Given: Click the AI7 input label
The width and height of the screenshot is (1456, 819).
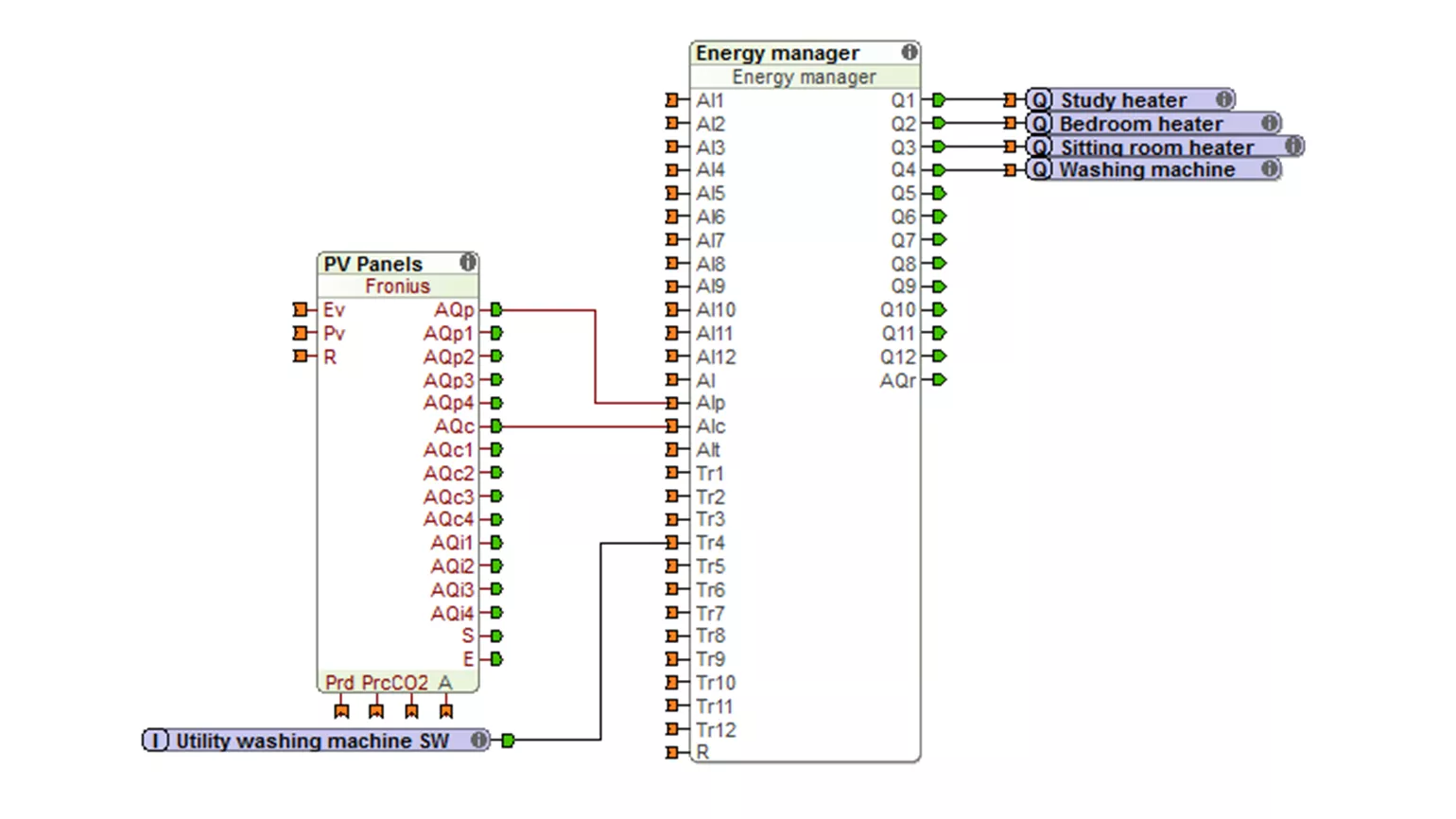Looking at the screenshot, I should click(x=710, y=240).
